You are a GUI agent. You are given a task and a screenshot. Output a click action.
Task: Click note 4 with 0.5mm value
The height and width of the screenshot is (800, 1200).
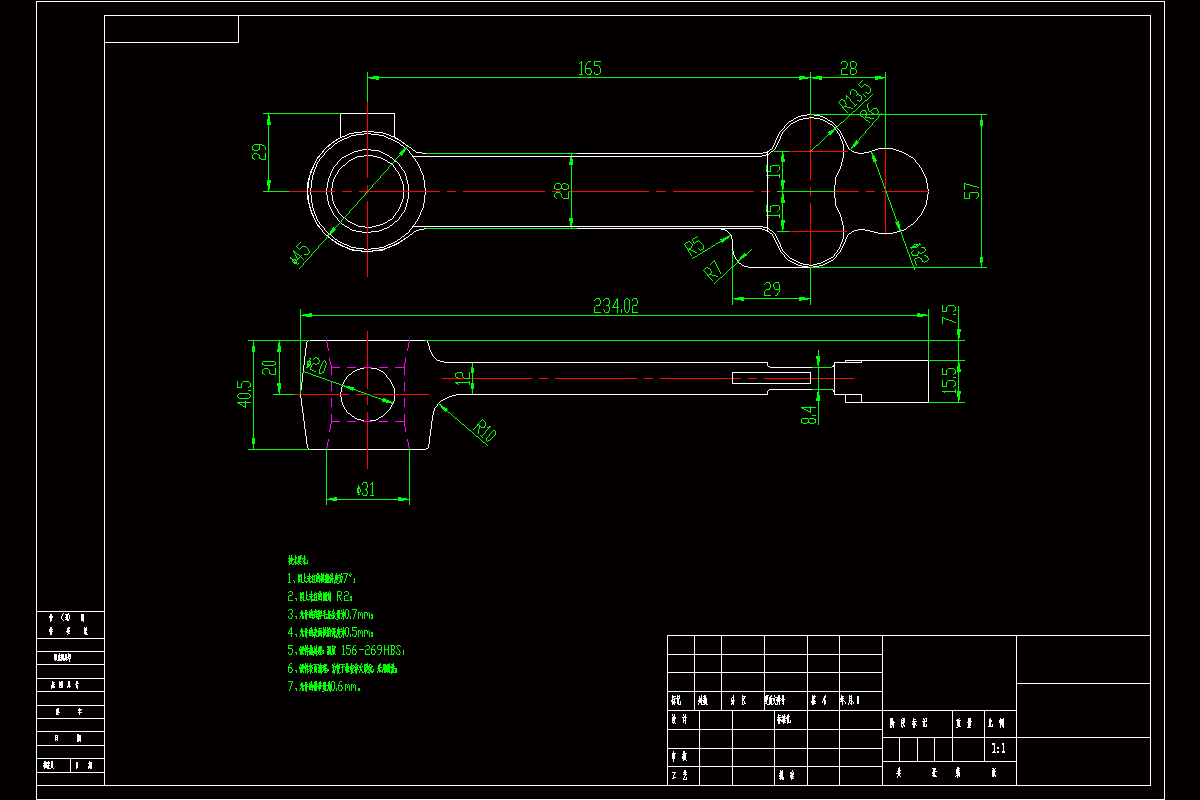(331, 632)
